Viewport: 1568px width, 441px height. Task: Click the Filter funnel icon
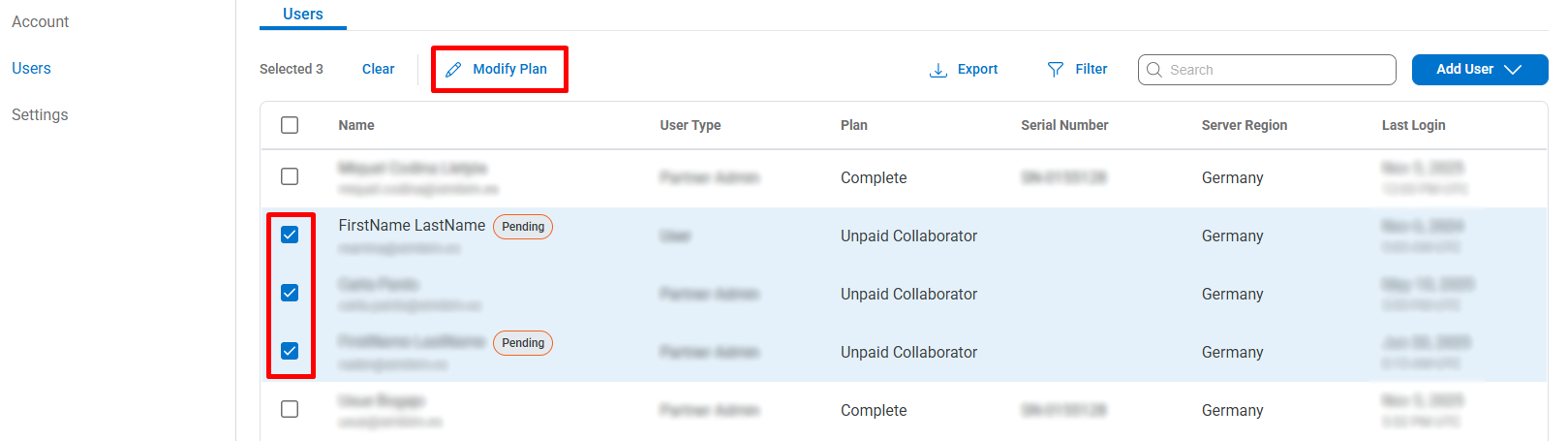(1056, 70)
